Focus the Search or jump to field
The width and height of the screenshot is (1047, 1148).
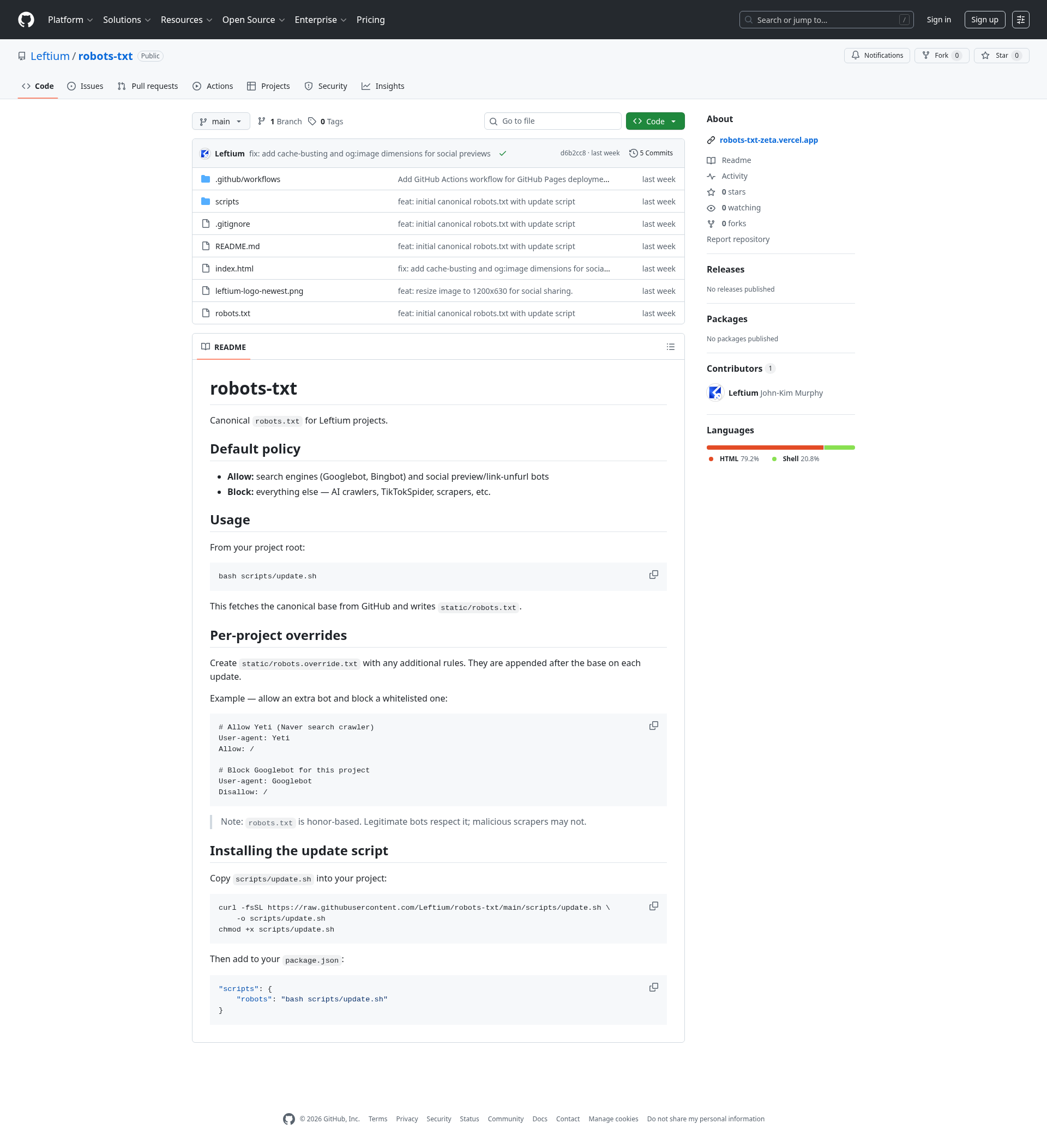click(826, 20)
